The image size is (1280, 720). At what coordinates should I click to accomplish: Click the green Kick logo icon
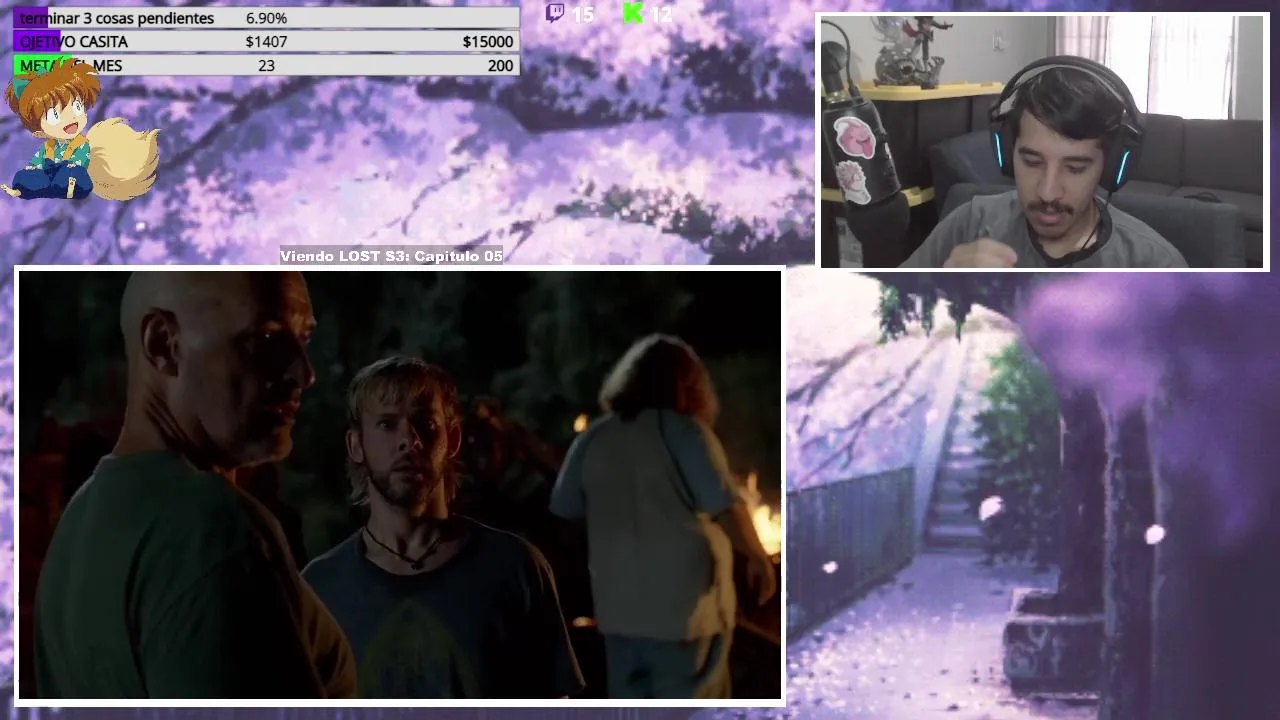633,13
